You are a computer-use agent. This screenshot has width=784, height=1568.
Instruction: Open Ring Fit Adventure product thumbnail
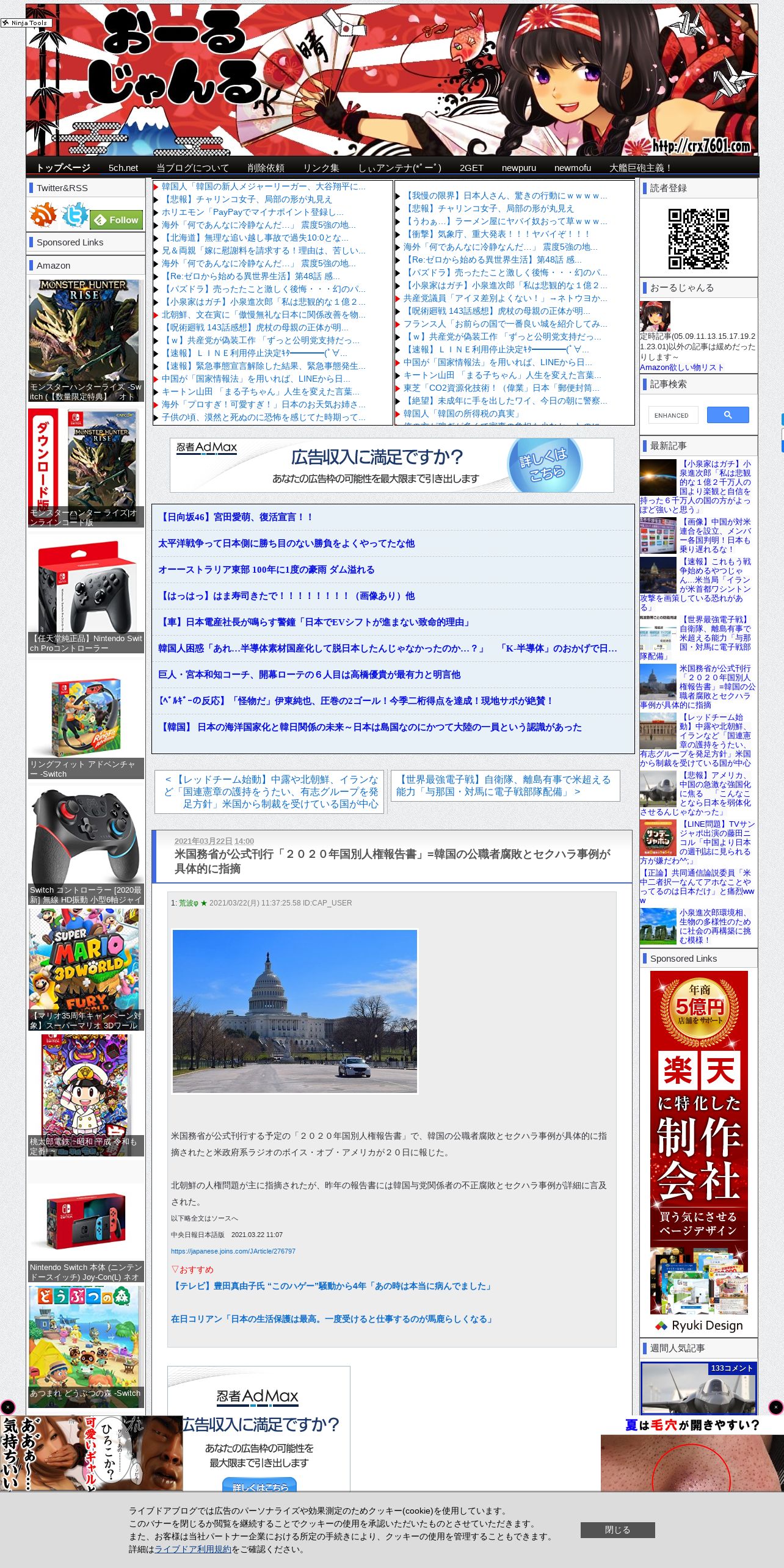point(86,720)
